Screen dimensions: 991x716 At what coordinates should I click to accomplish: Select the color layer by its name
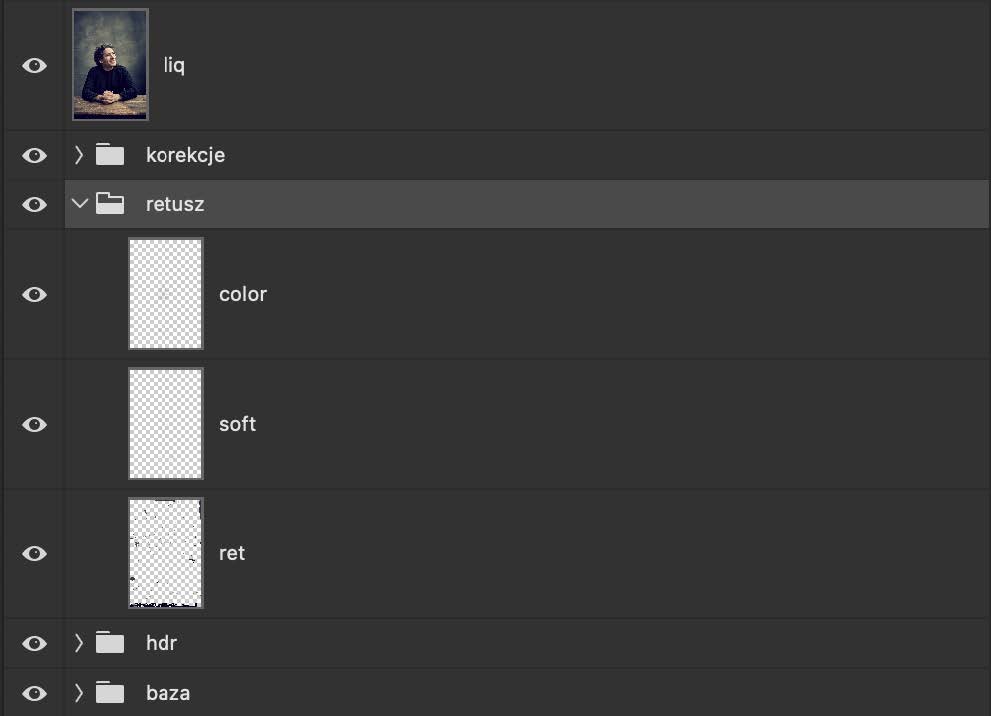243,293
